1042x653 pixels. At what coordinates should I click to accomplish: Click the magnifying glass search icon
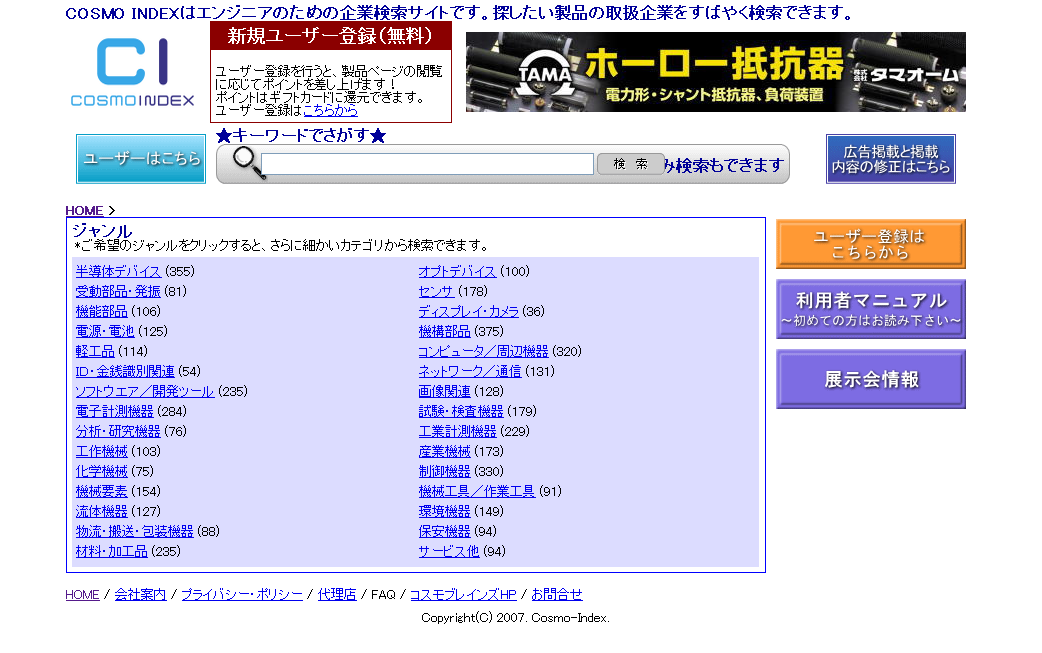[248, 163]
